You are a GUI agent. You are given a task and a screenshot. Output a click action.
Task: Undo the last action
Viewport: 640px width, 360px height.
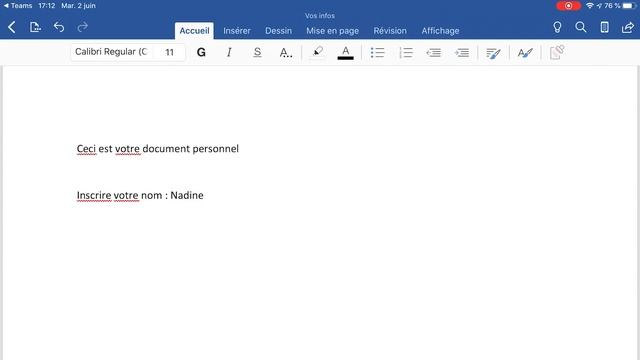(x=59, y=27)
